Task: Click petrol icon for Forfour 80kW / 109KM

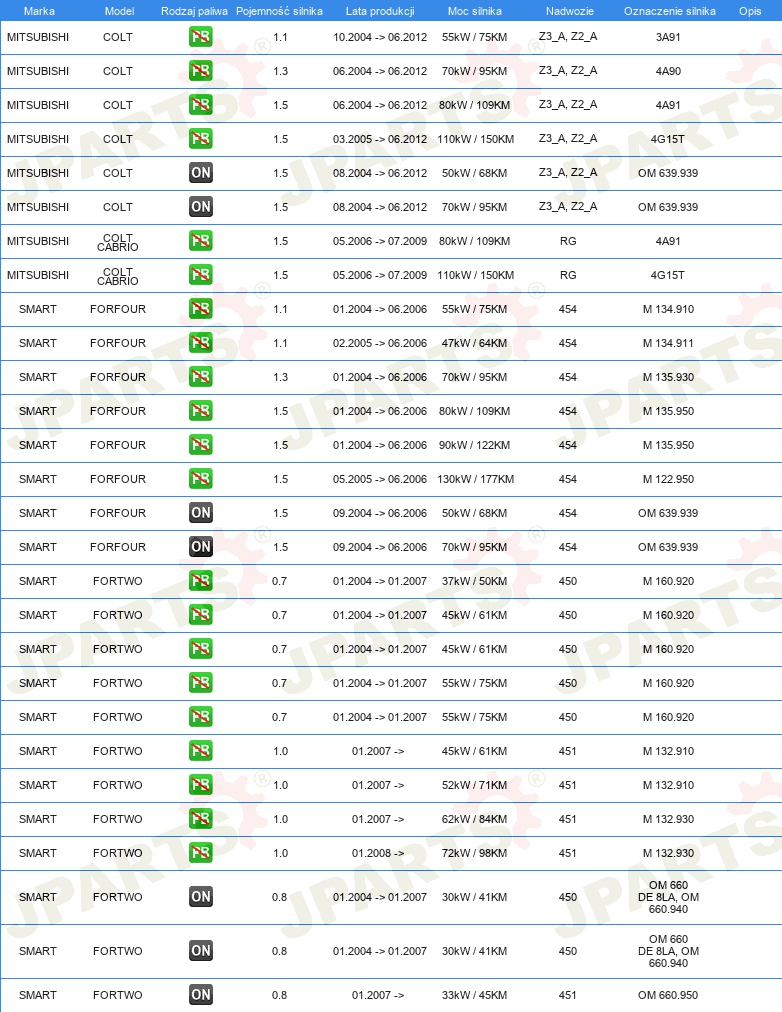Action: 201,410
